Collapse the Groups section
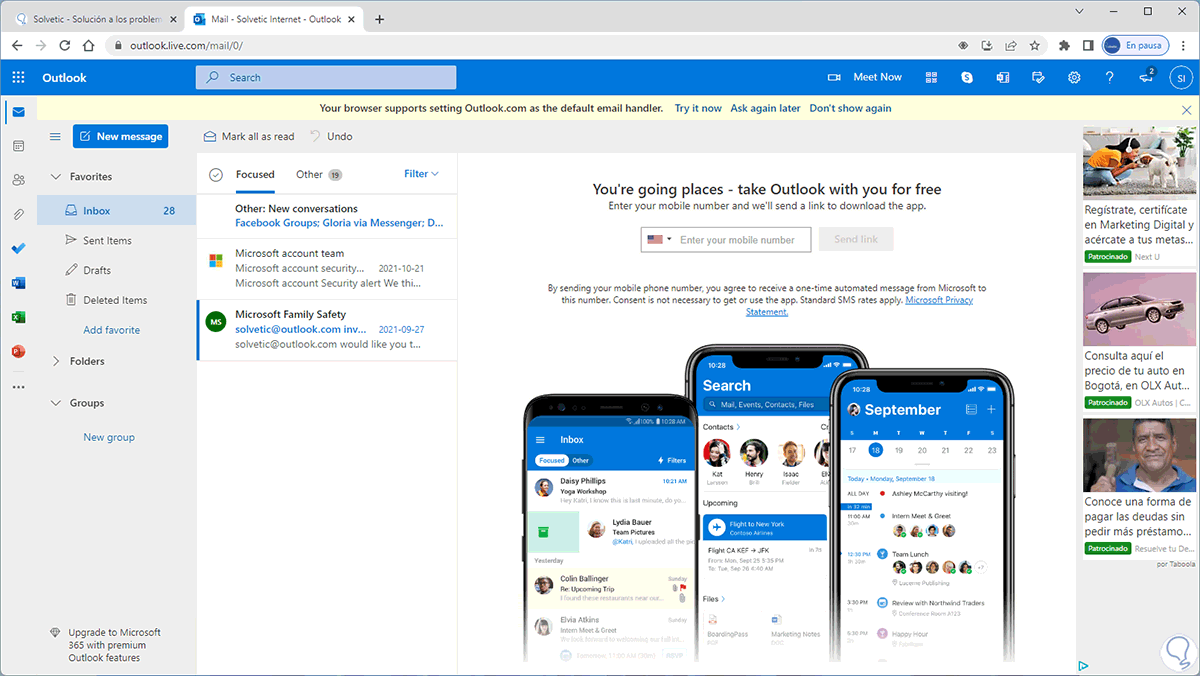 click(x=56, y=404)
